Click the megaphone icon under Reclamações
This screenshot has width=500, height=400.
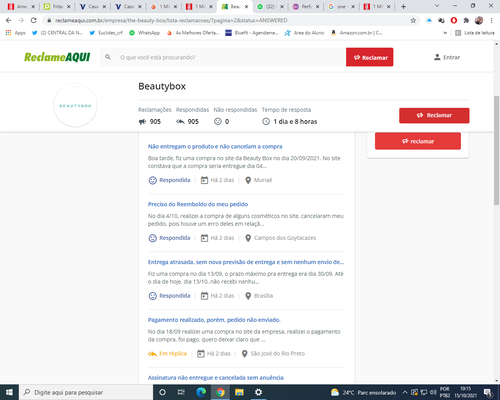pos(142,122)
